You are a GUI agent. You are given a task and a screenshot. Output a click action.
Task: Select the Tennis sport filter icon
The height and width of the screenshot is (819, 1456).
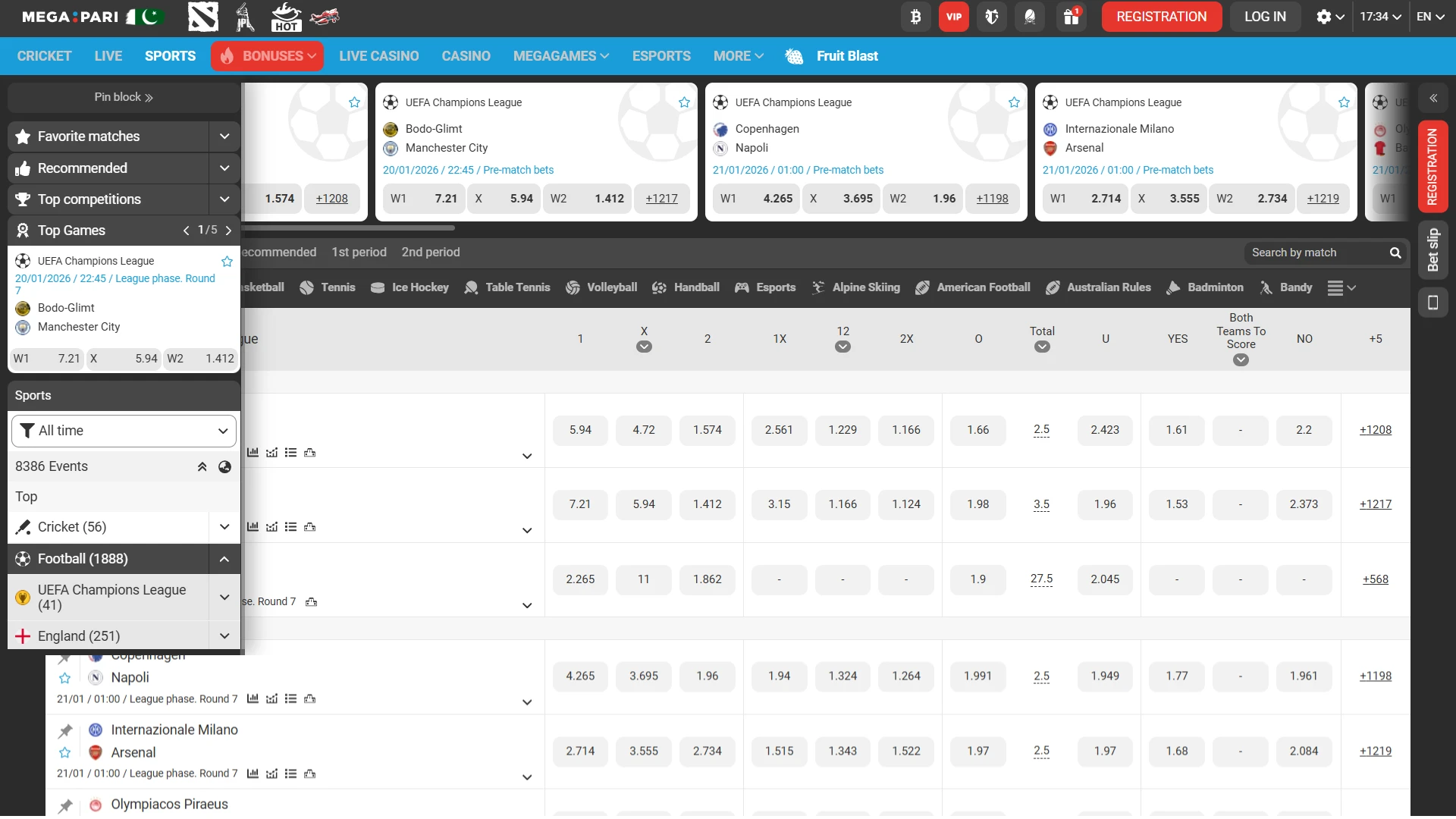click(x=307, y=287)
